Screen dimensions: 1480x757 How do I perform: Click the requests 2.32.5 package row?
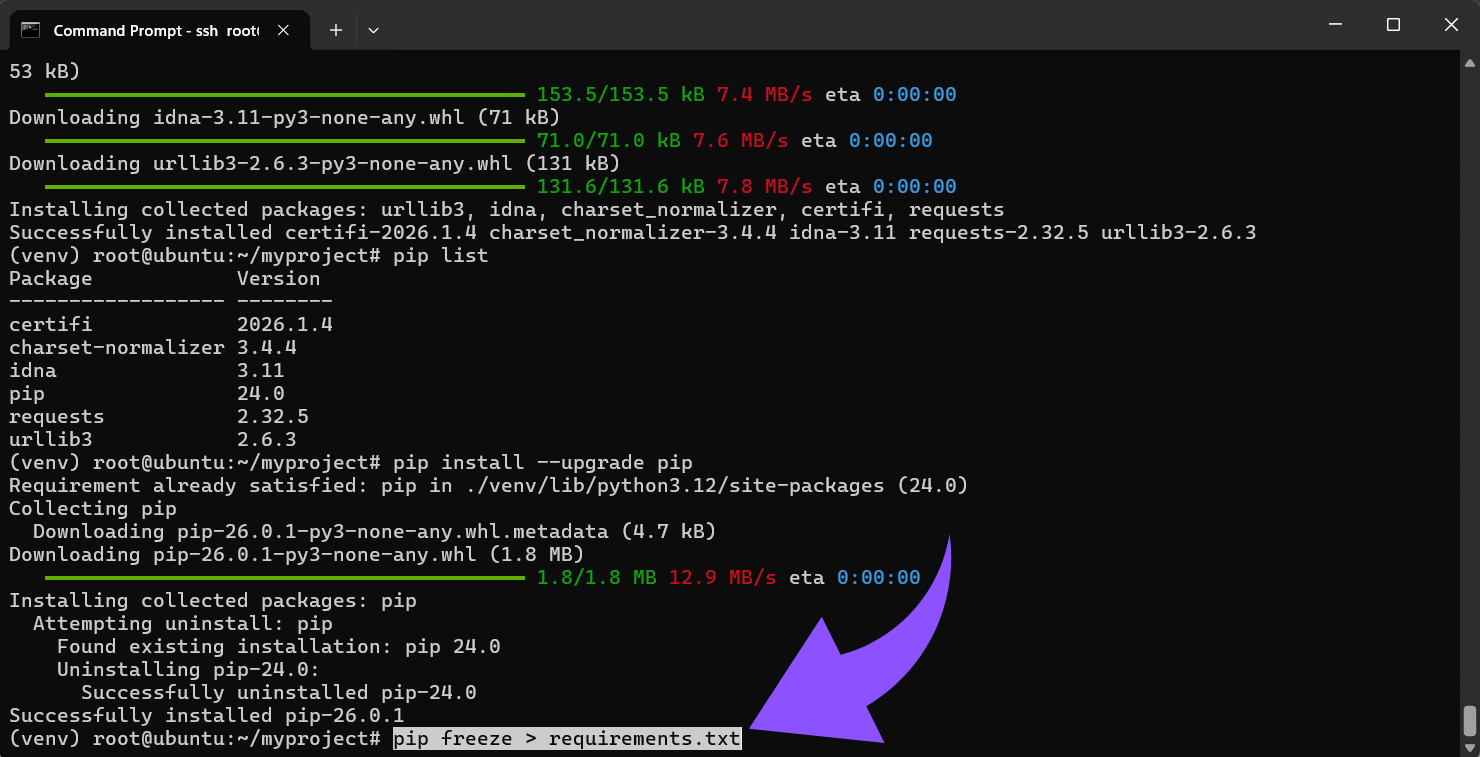(x=158, y=417)
